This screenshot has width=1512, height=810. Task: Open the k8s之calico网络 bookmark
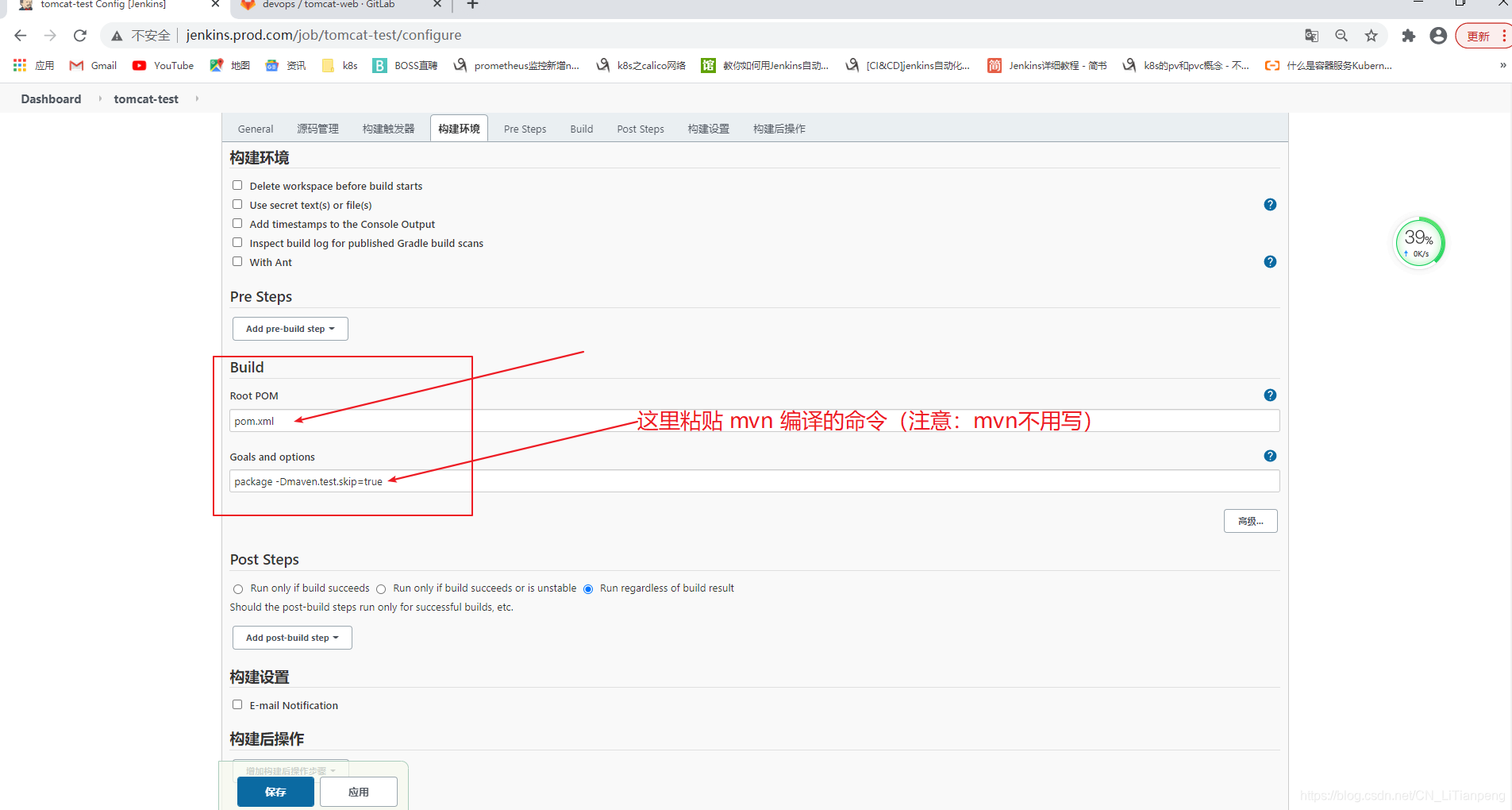(x=641, y=65)
